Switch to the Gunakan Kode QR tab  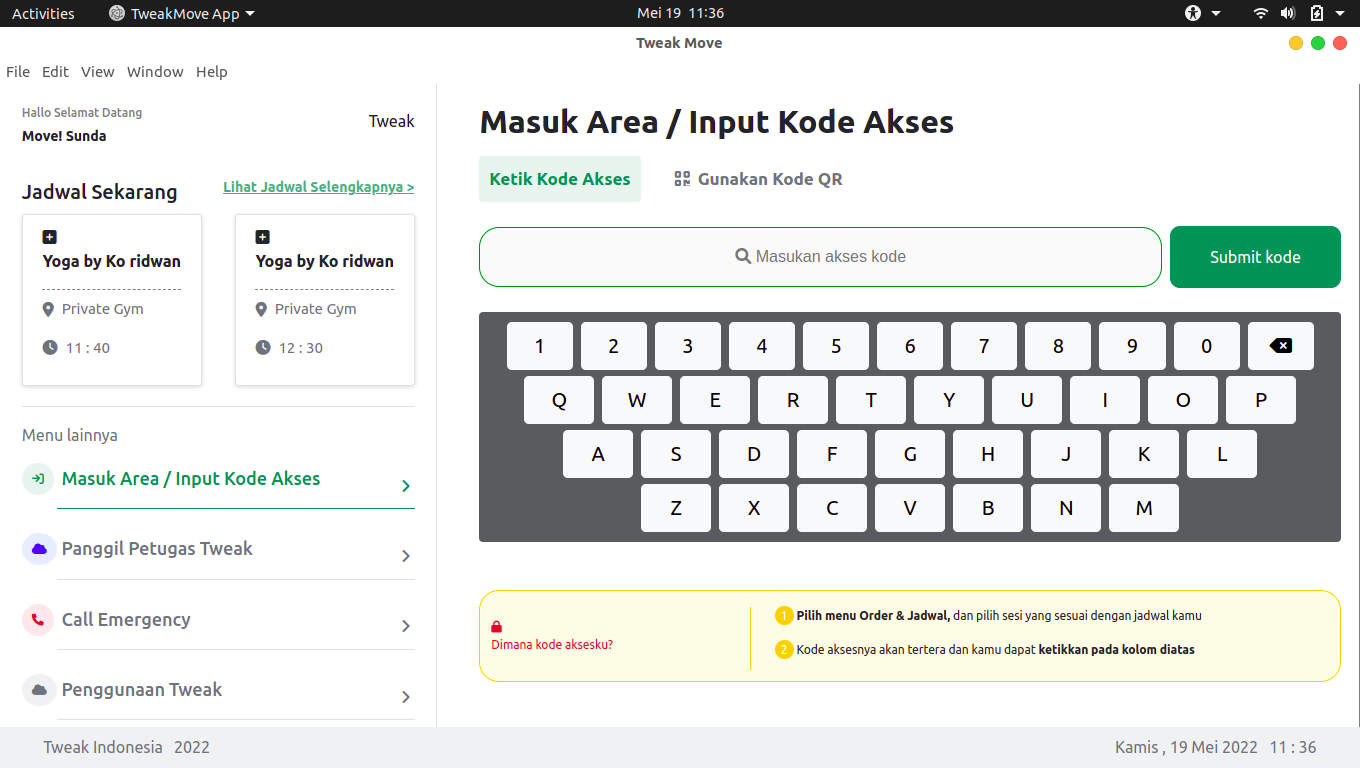pos(758,179)
